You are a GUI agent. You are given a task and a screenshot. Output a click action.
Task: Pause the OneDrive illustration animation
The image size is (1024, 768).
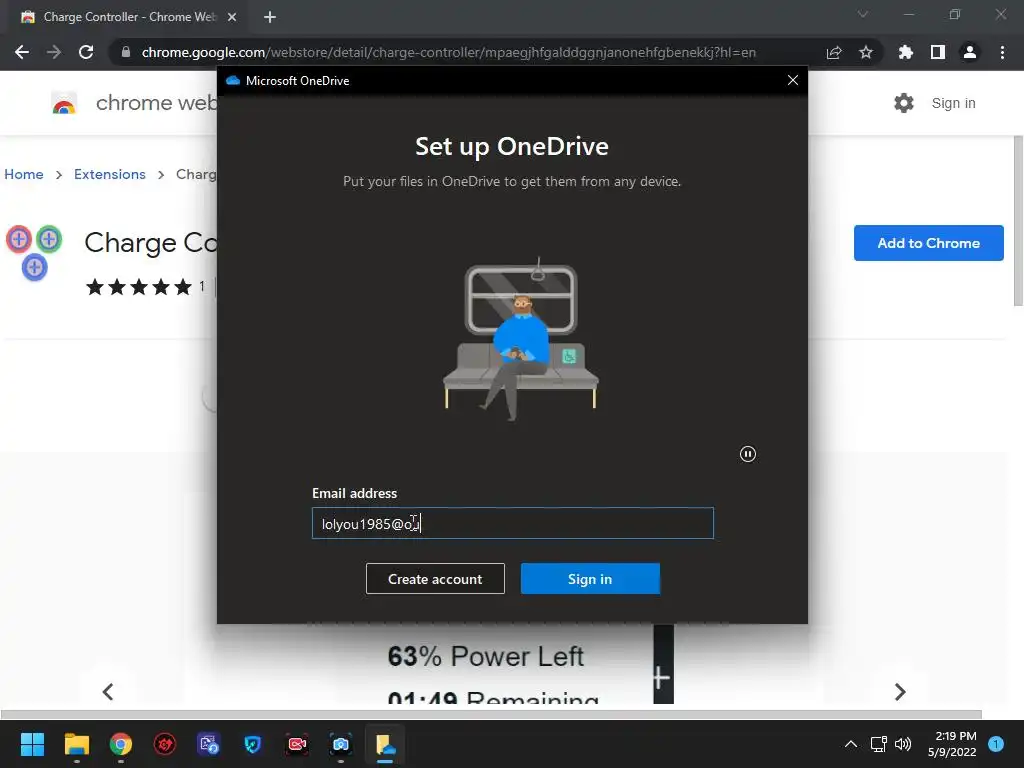[748, 454]
